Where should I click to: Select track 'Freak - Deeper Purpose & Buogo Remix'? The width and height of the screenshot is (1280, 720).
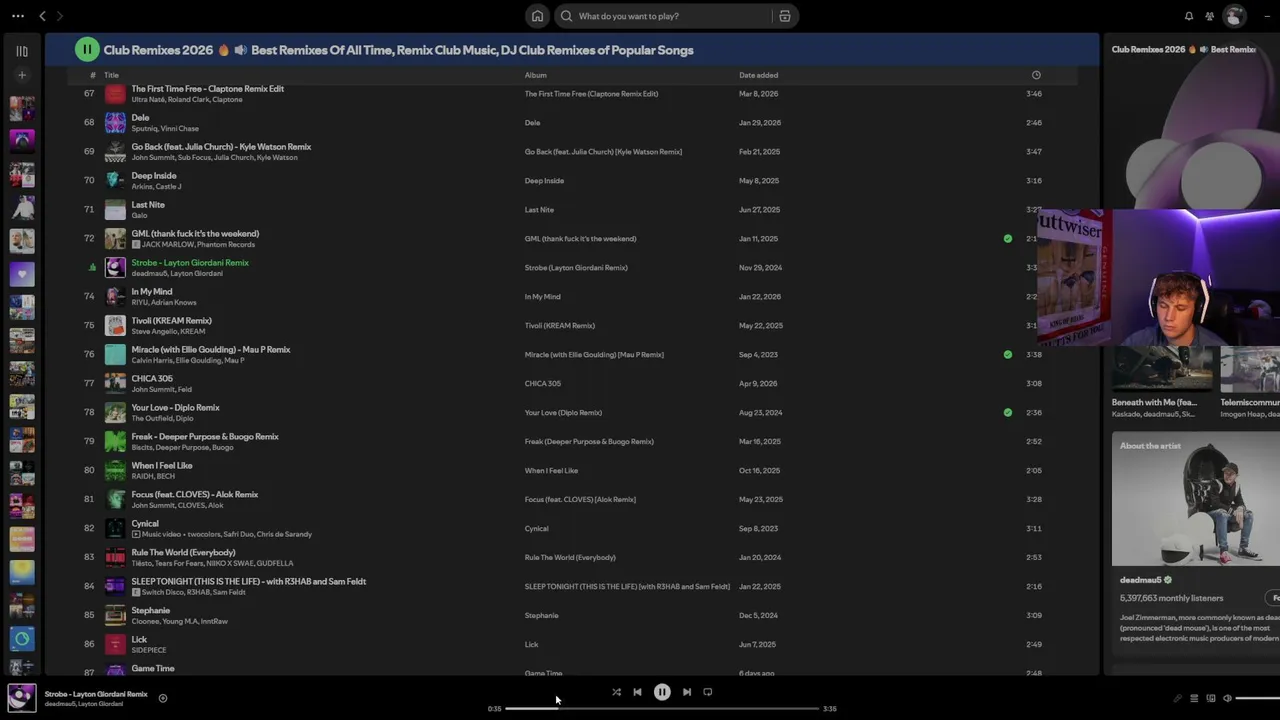(x=205, y=437)
